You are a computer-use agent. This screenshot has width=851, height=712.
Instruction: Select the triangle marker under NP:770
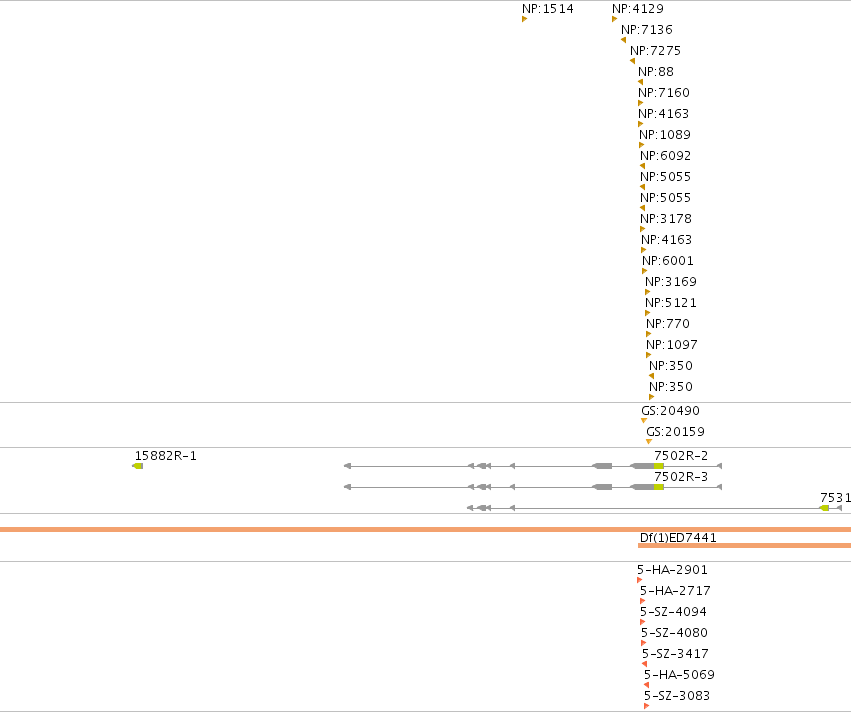(x=649, y=334)
